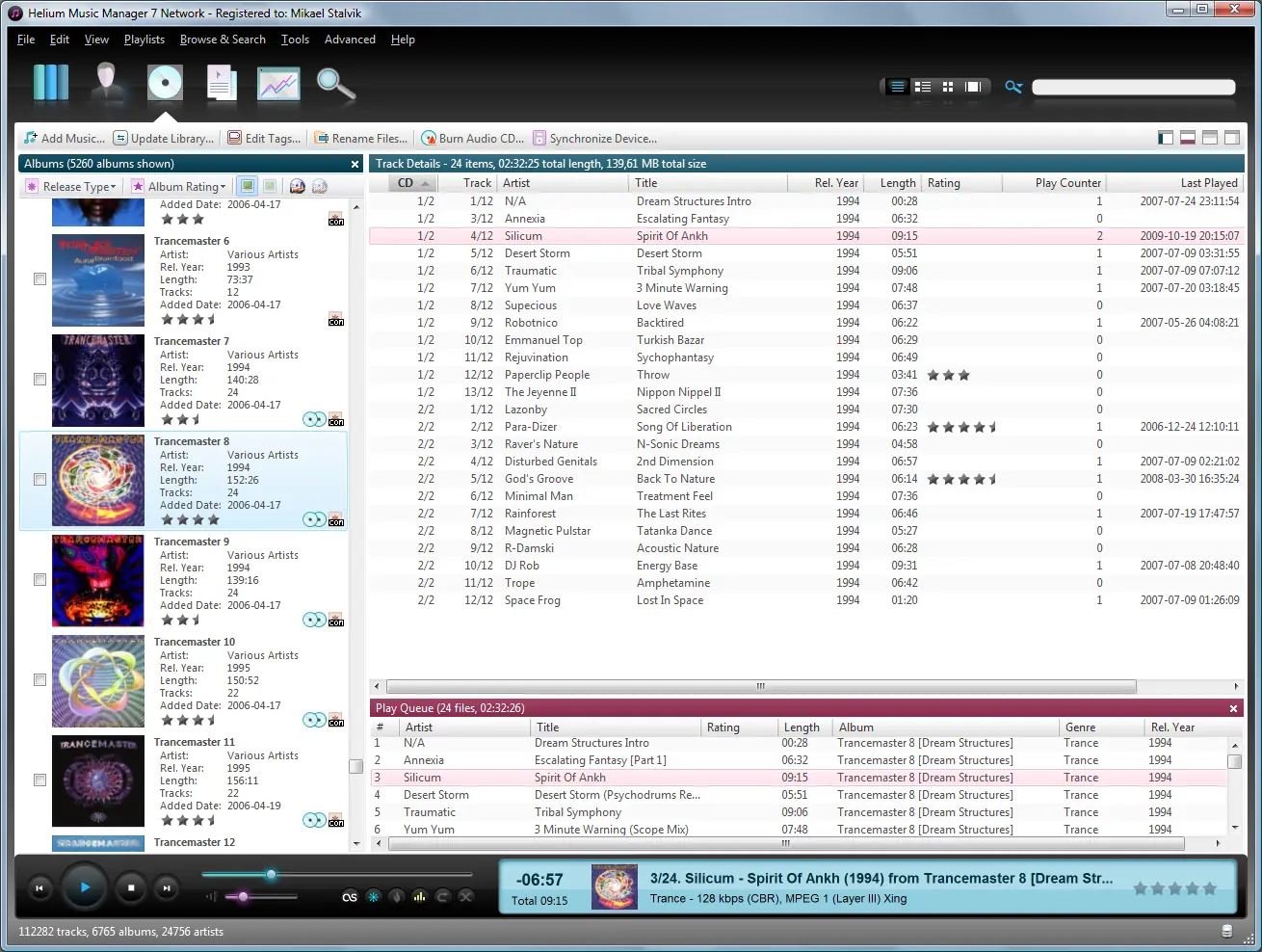
Task: Click the large magnifier Search icon
Action: click(x=335, y=84)
